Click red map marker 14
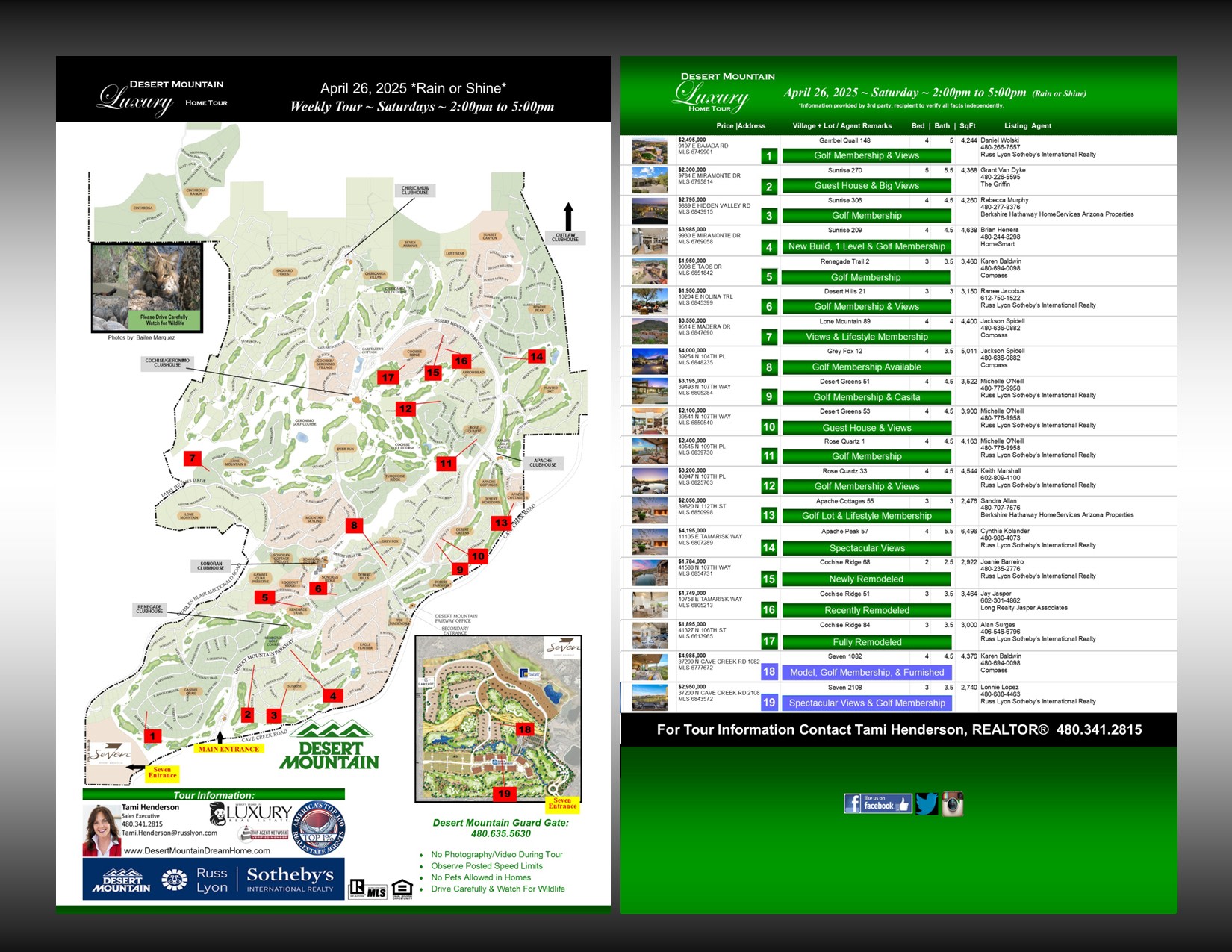 point(536,357)
